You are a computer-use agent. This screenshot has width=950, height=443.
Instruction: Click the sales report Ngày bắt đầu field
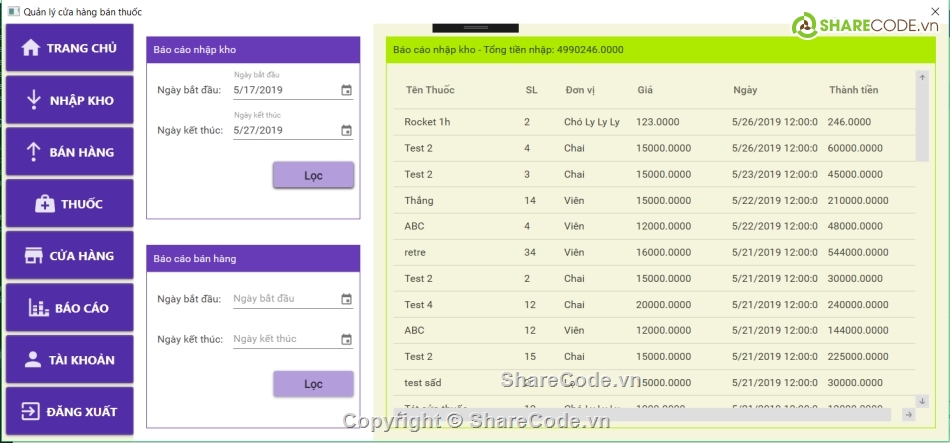coord(285,299)
